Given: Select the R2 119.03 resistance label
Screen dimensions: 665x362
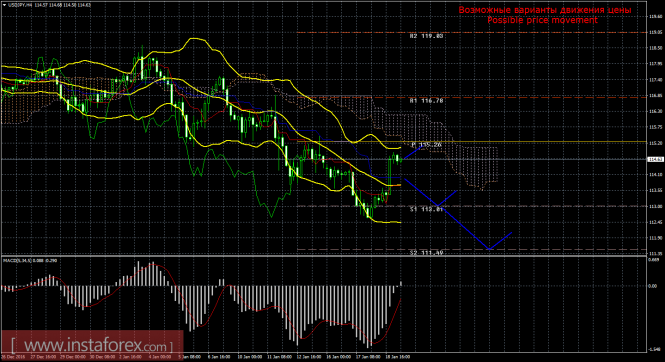Looking at the screenshot, I should (x=427, y=36).
